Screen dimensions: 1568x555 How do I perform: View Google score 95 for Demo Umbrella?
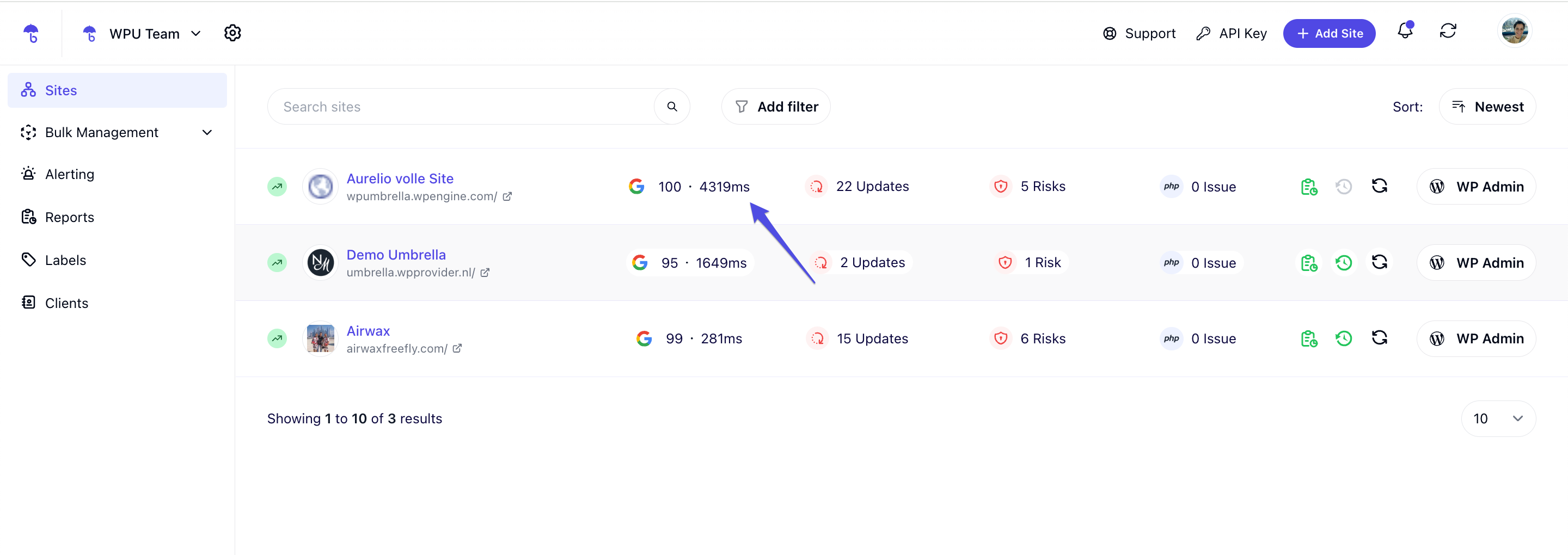690,263
